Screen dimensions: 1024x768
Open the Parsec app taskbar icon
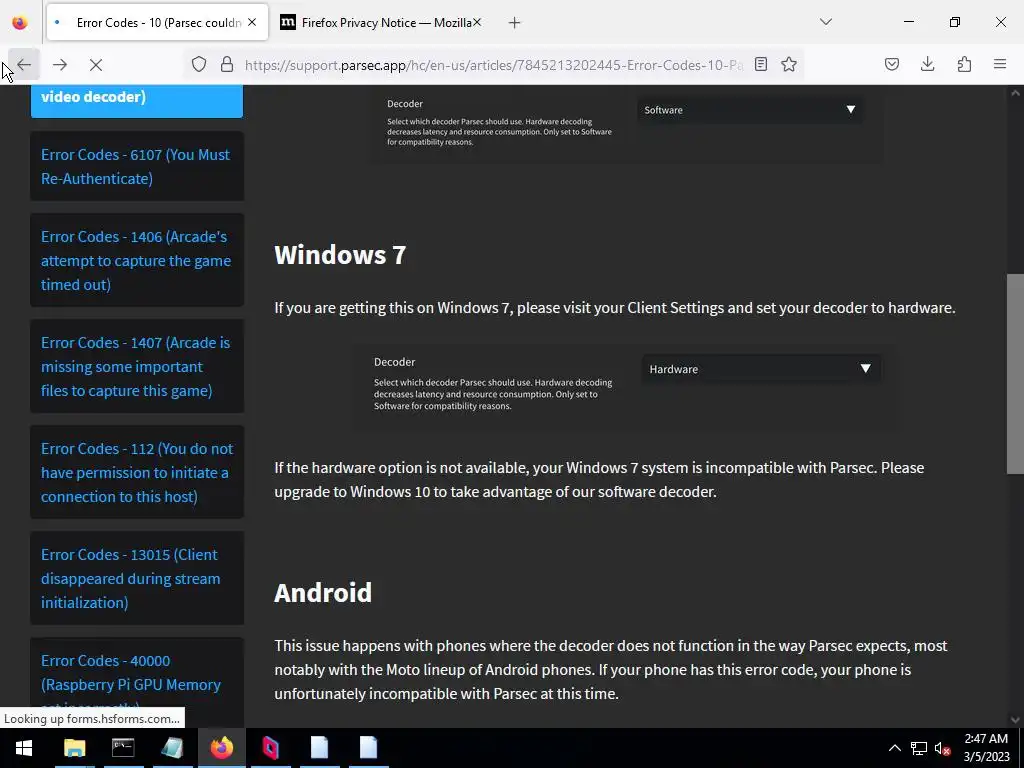pos(270,748)
